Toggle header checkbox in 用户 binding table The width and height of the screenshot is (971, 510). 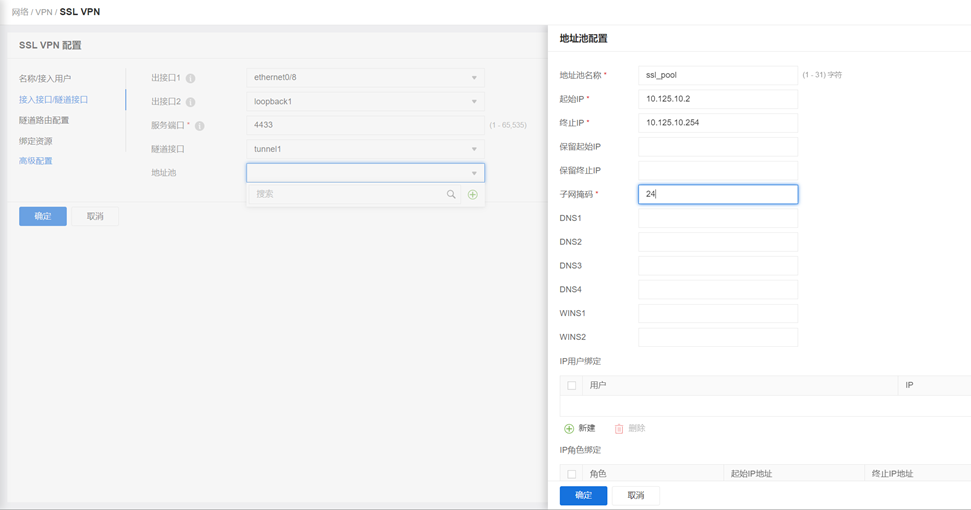pos(572,386)
